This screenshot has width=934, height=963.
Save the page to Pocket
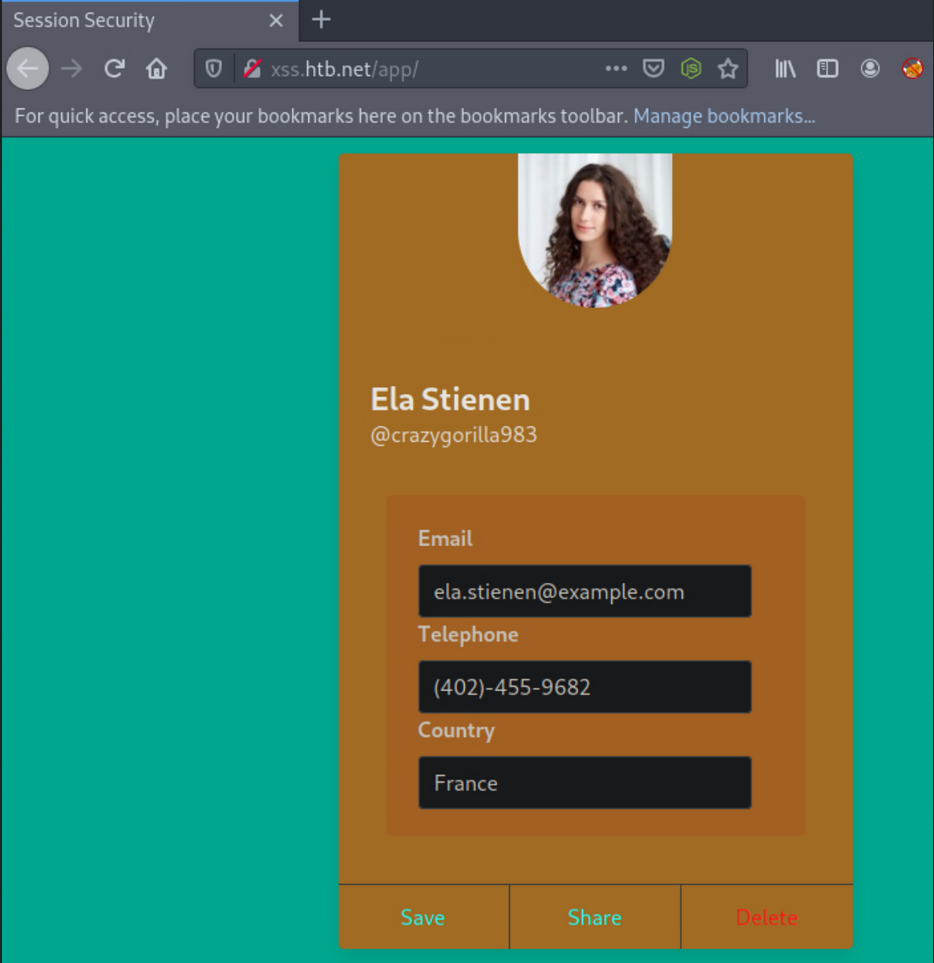click(x=653, y=68)
